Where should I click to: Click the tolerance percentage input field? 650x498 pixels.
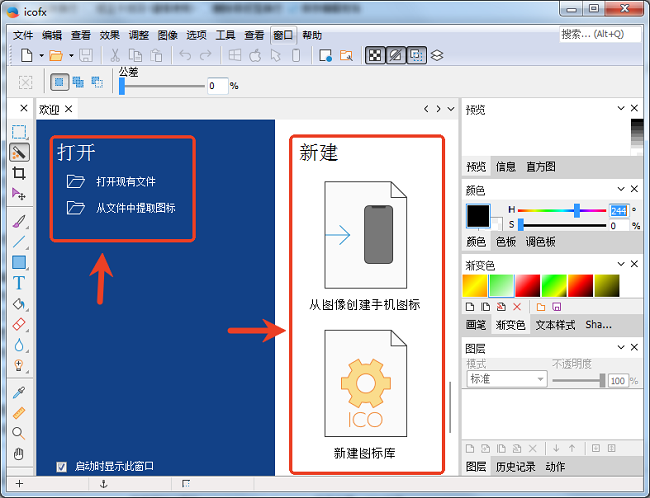[218, 86]
